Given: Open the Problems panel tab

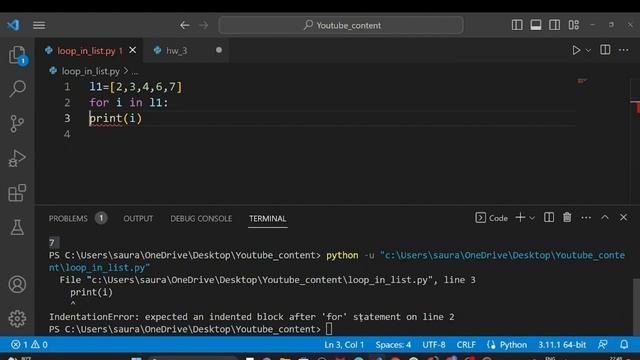Looking at the screenshot, I should click(x=68, y=219).
